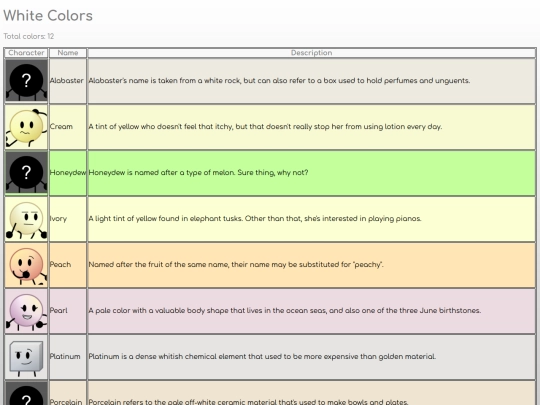Click the Pearl name text
The height and width of the screenshot is (405, 540).
click(59, 310)
